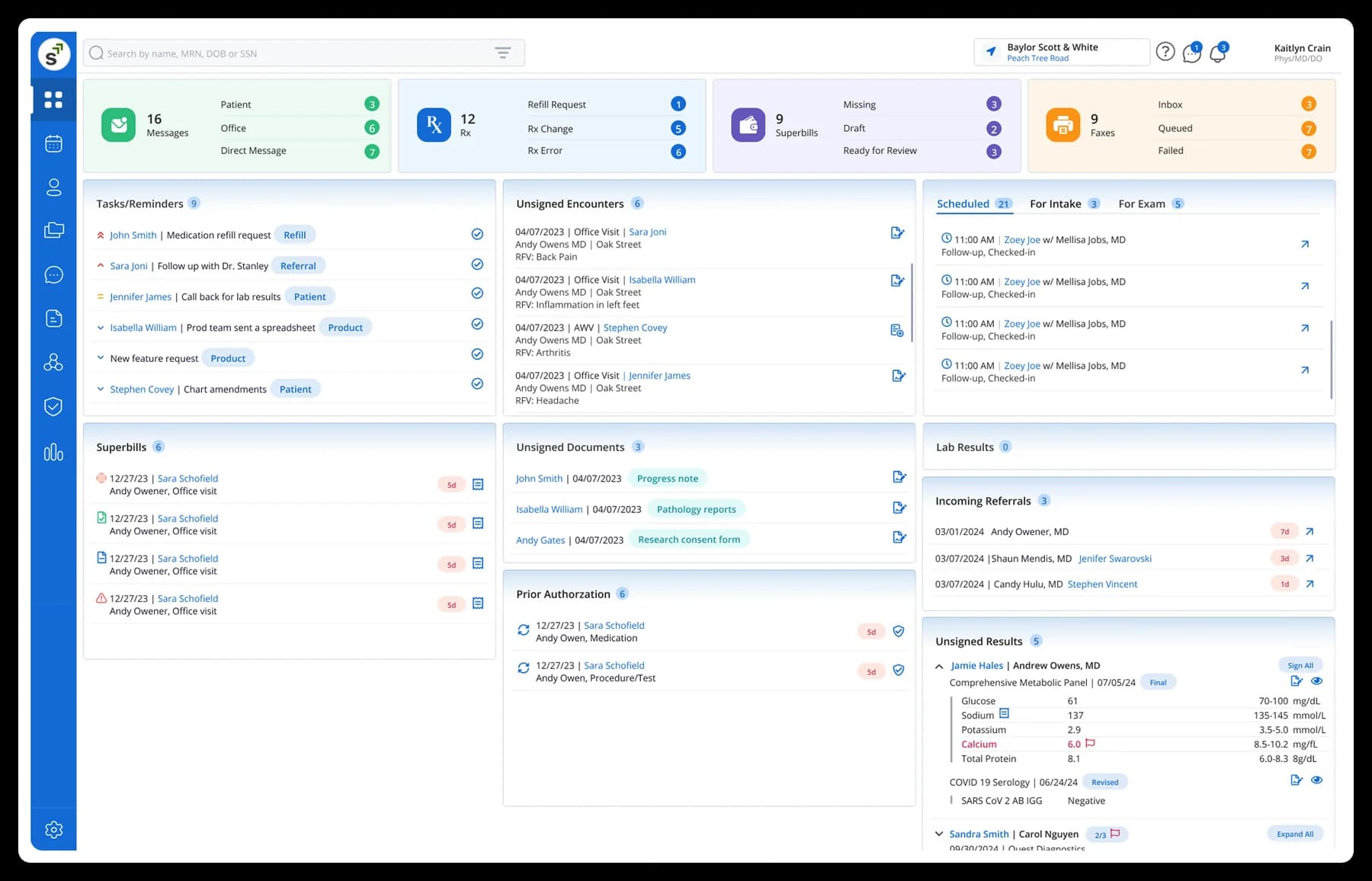
Task: Mark Sara Joni follow up task complete
Action: pos(477,264)
